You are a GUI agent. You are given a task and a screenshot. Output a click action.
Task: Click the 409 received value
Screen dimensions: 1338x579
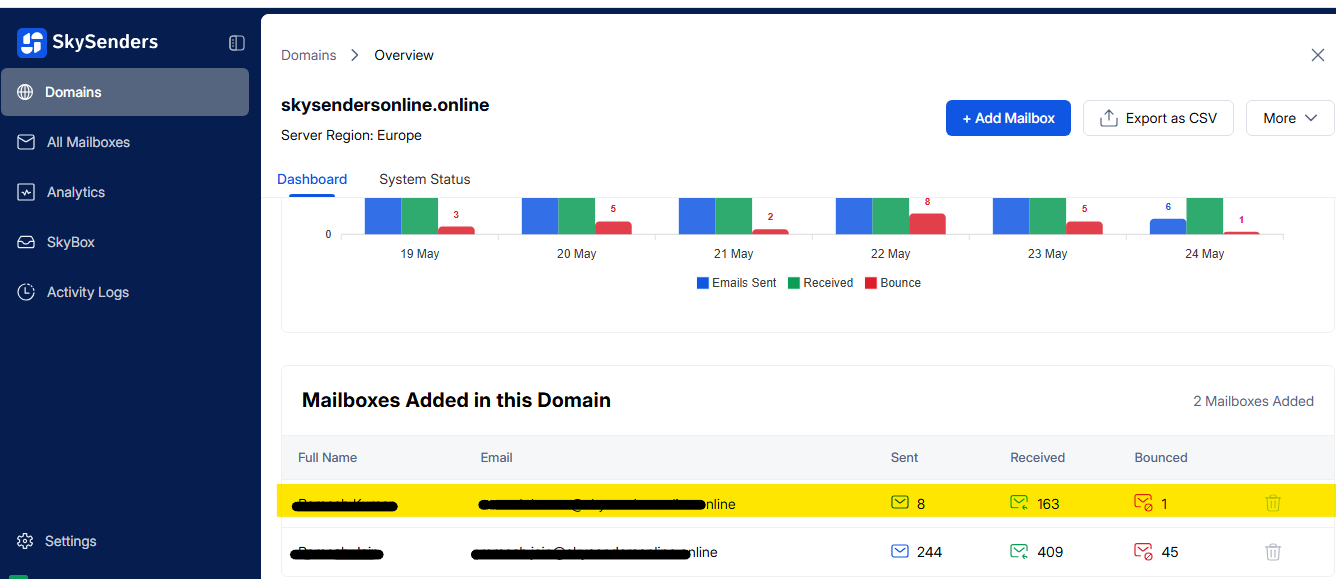pyautogui.click(x=1050, y=552)
